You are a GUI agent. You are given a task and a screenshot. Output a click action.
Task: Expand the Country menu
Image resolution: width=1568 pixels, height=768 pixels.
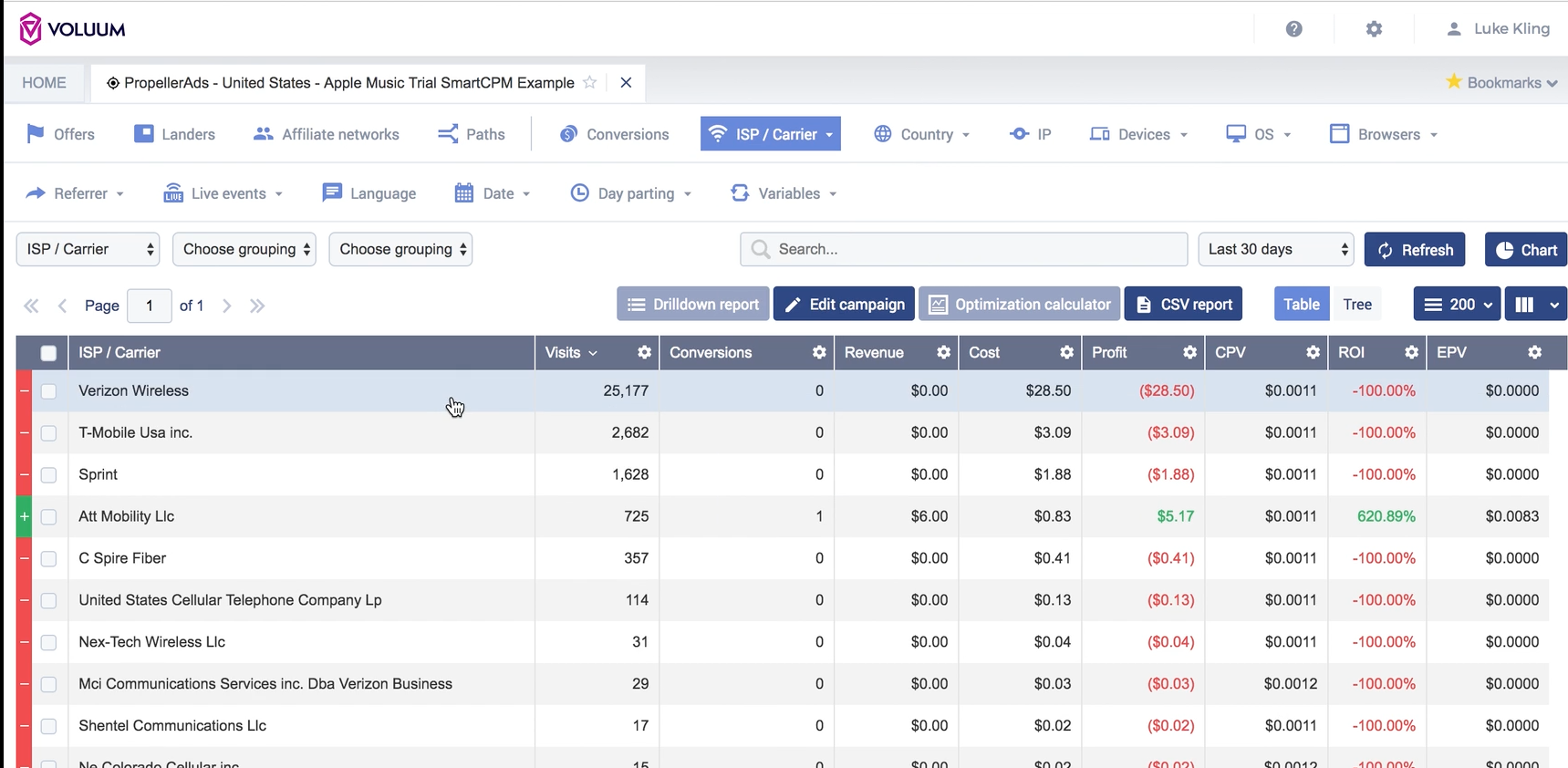921,134
